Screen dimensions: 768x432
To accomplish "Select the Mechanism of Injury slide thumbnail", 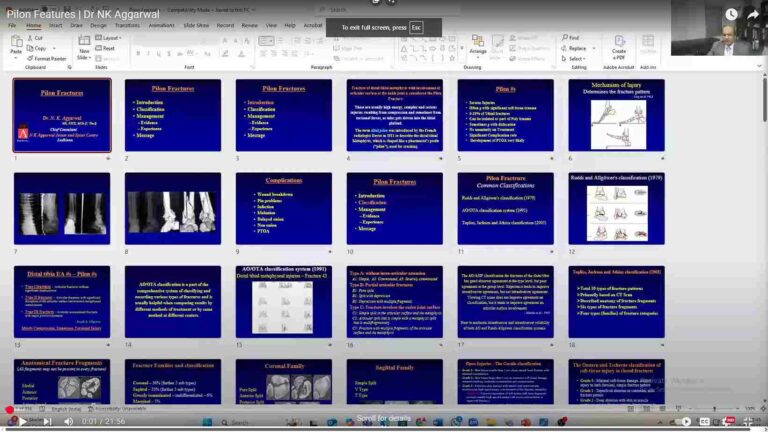I will [617, 116].
